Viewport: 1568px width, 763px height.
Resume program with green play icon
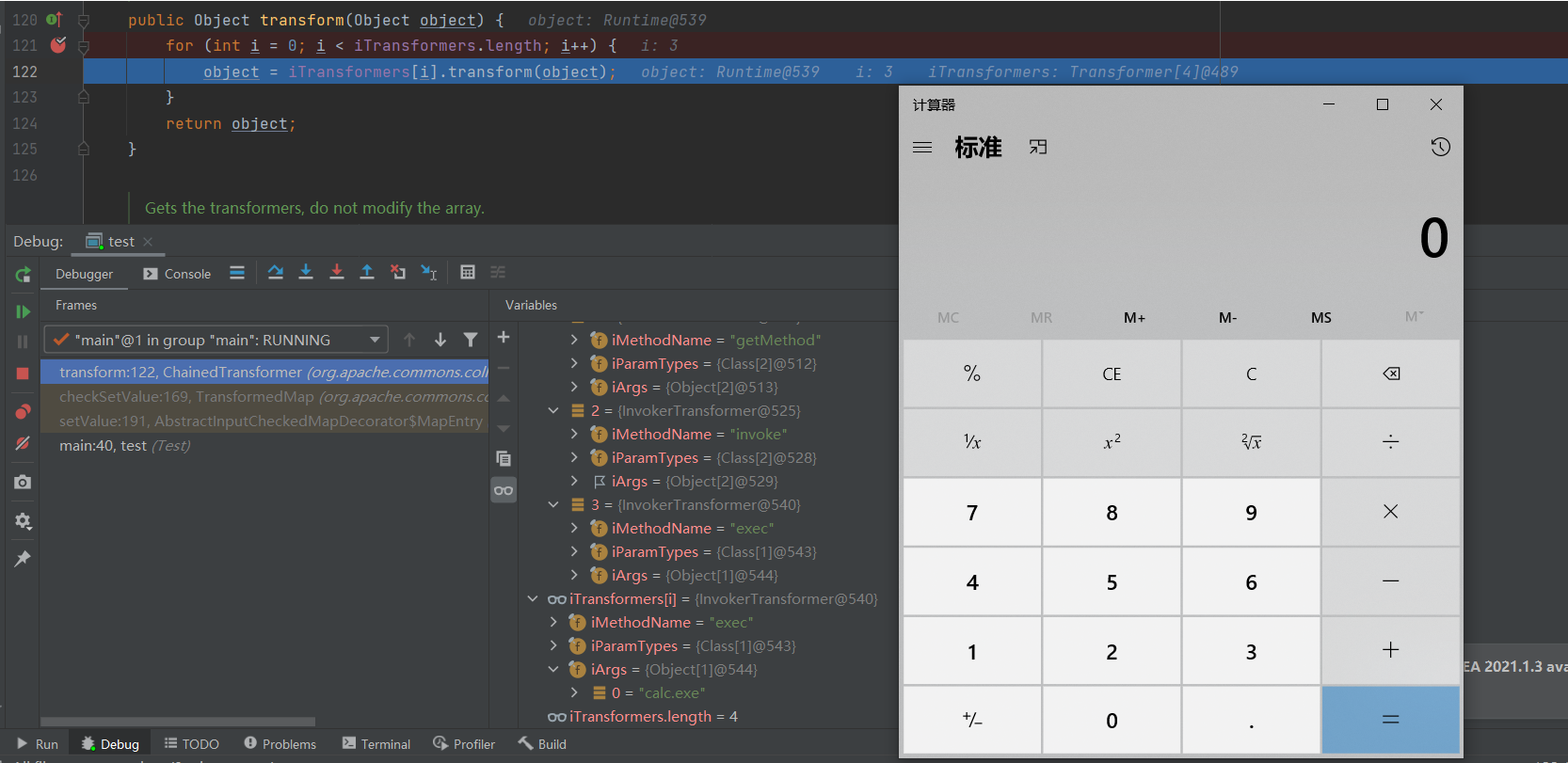tap(24, 311)
